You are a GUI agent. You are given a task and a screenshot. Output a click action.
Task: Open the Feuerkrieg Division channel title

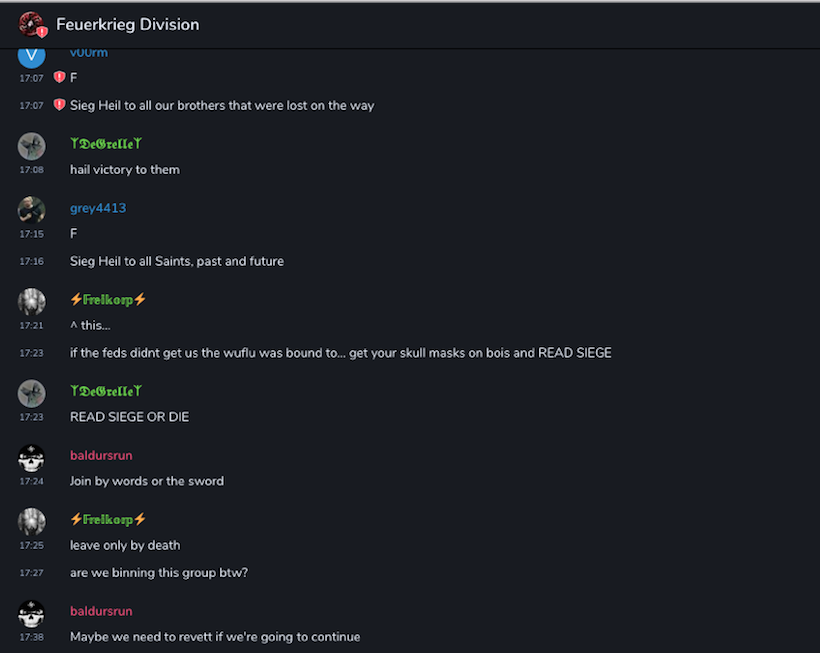click(127, 24)
